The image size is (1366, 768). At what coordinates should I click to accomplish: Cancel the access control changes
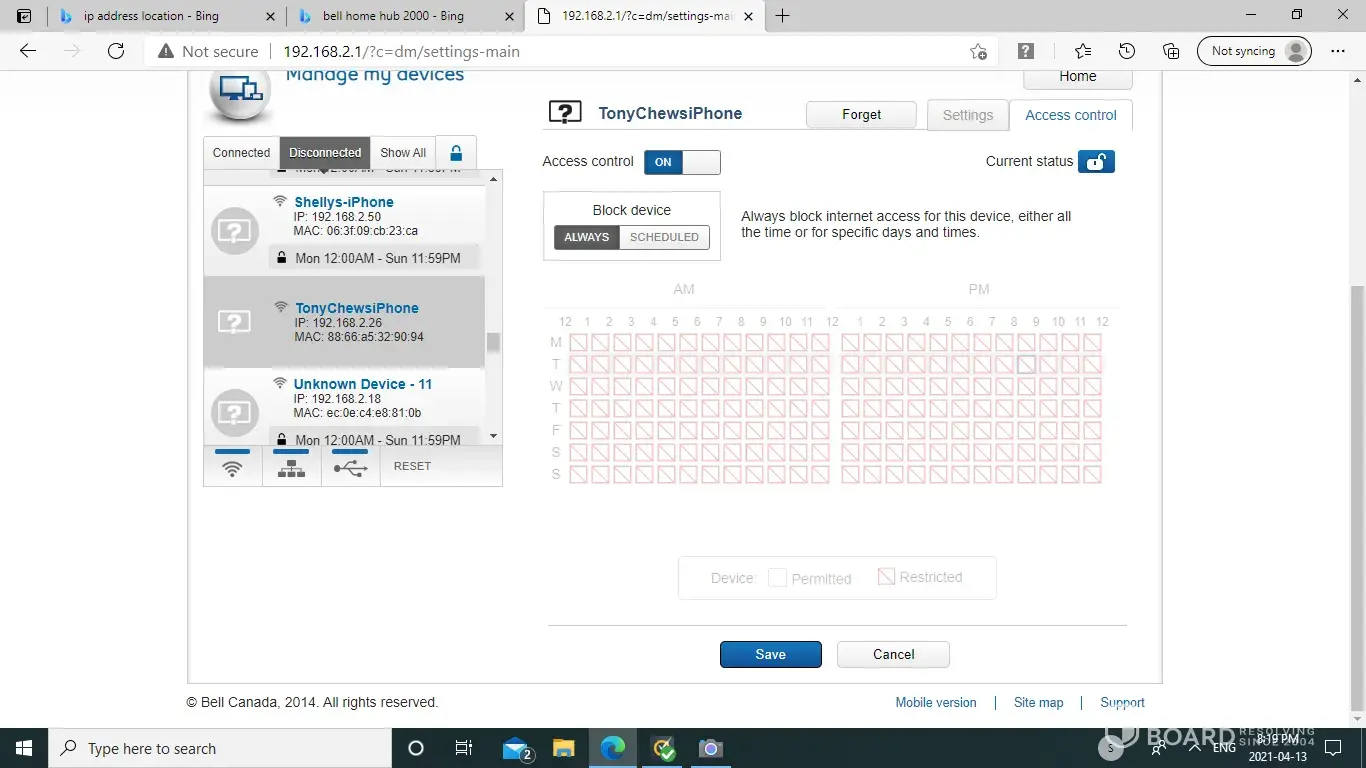893,654
